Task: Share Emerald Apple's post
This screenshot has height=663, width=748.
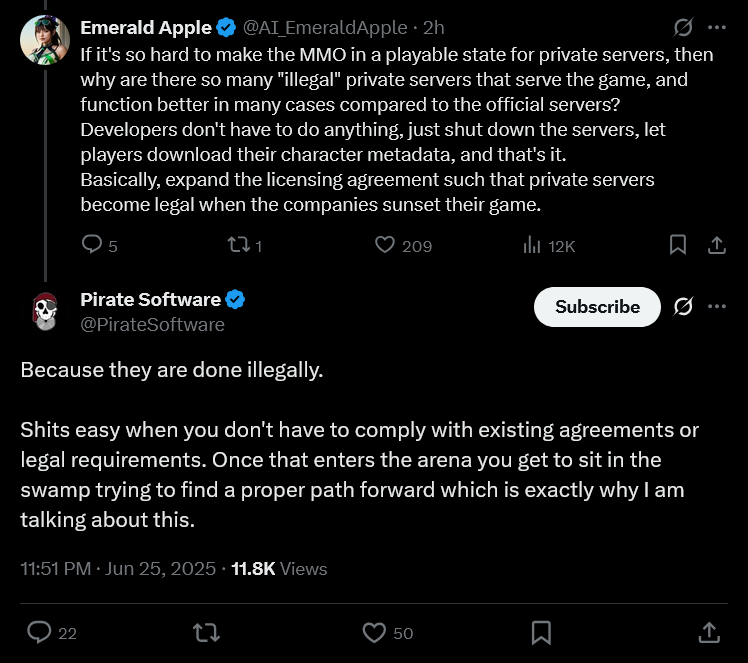Action: 717,245
